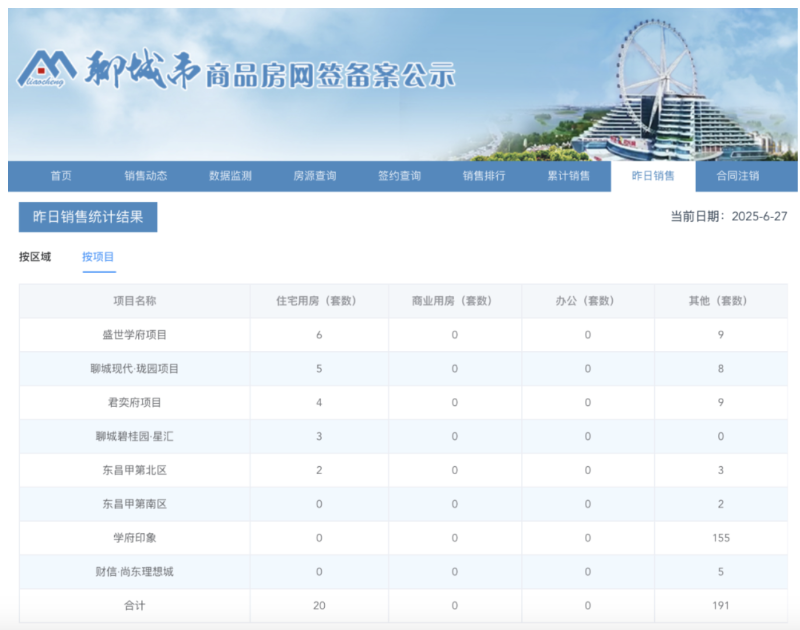Open the 房源查询 navigation item

315,175
